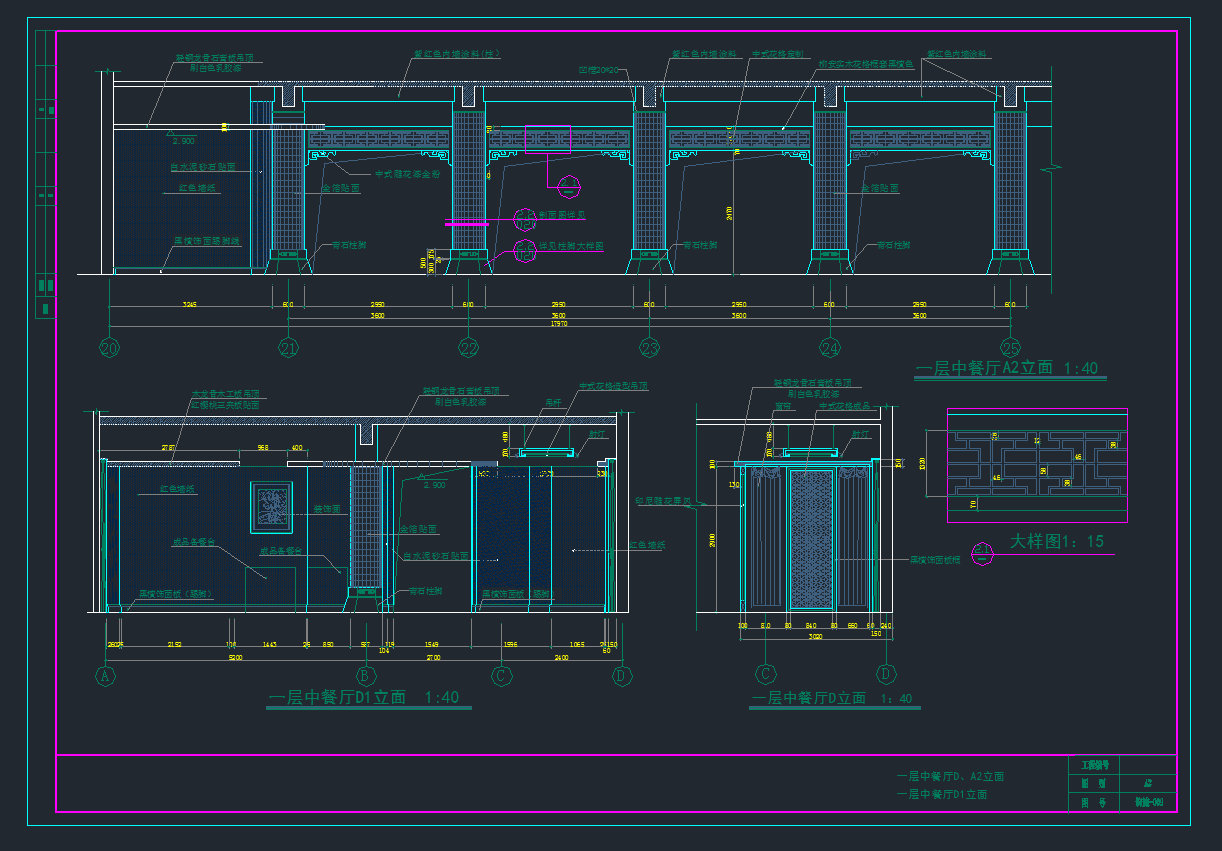Click axis bubble 20 under A2 elevation

109,348
